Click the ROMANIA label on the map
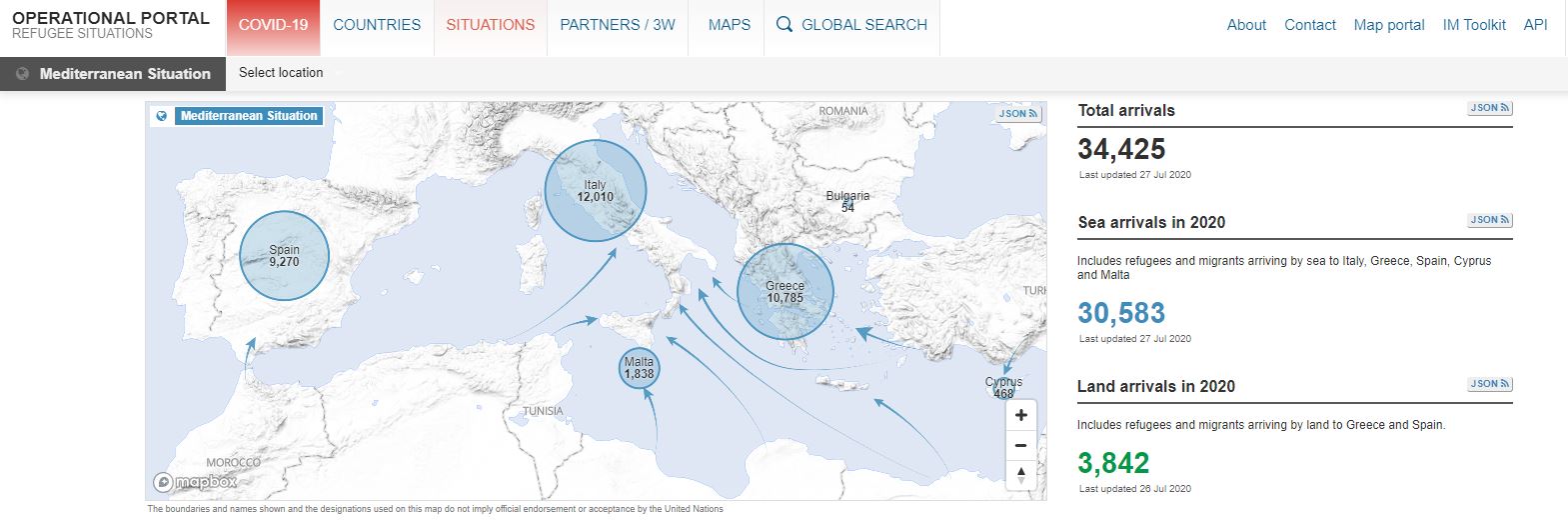 pyautogui.click(x=843, y=111)
